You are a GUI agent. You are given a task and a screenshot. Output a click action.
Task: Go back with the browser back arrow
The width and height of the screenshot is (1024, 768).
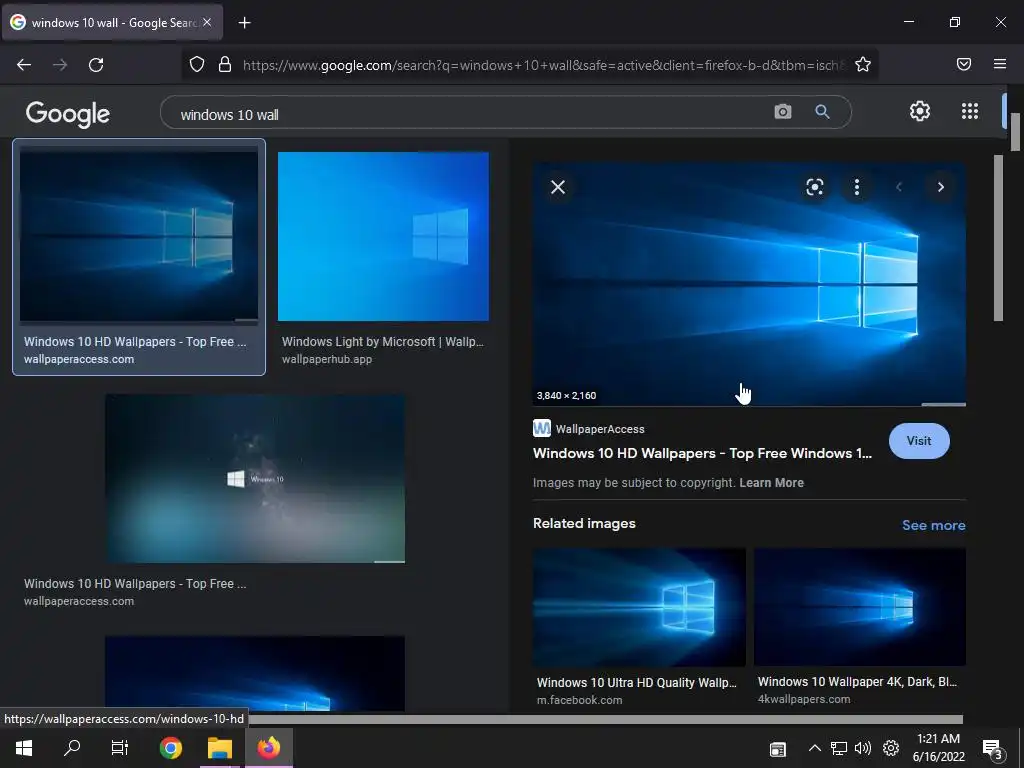(x=24, y=65)
